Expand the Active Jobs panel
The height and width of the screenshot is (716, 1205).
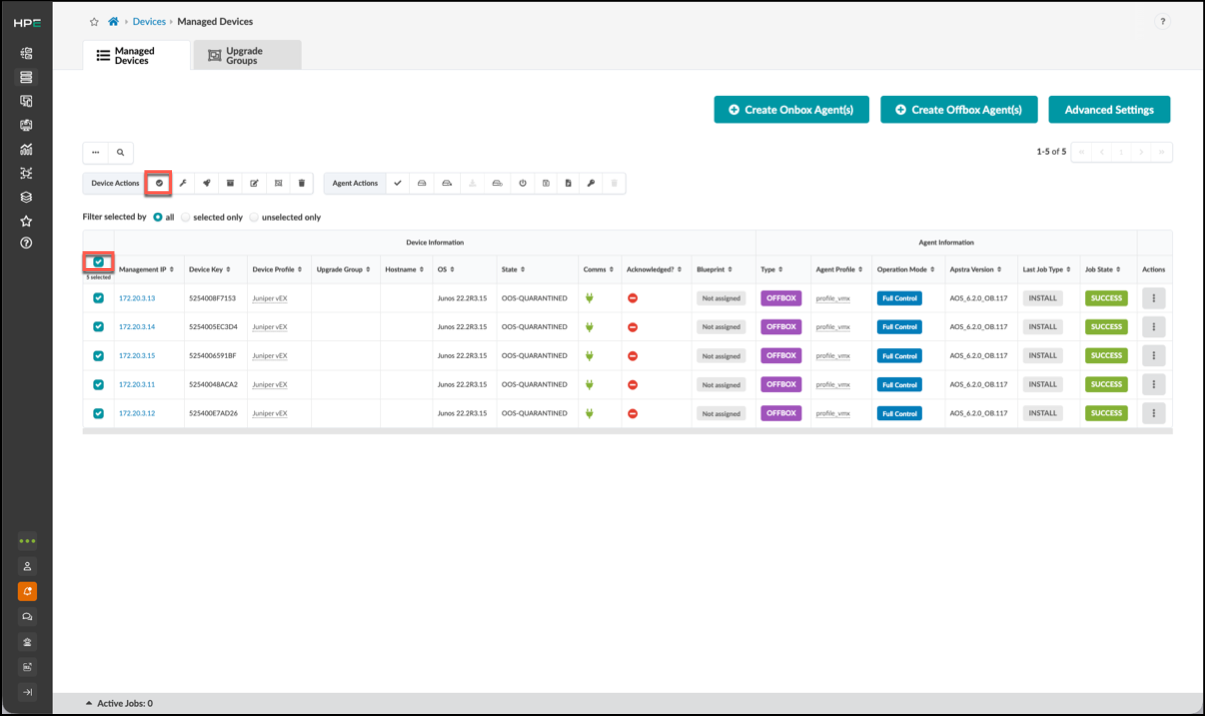point(120,704)
